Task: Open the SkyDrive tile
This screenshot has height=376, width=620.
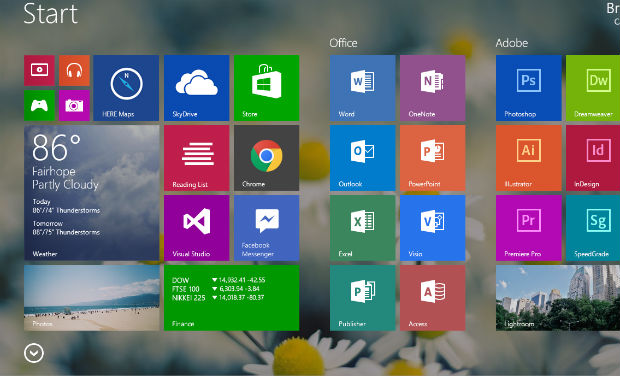Action: 197,88
